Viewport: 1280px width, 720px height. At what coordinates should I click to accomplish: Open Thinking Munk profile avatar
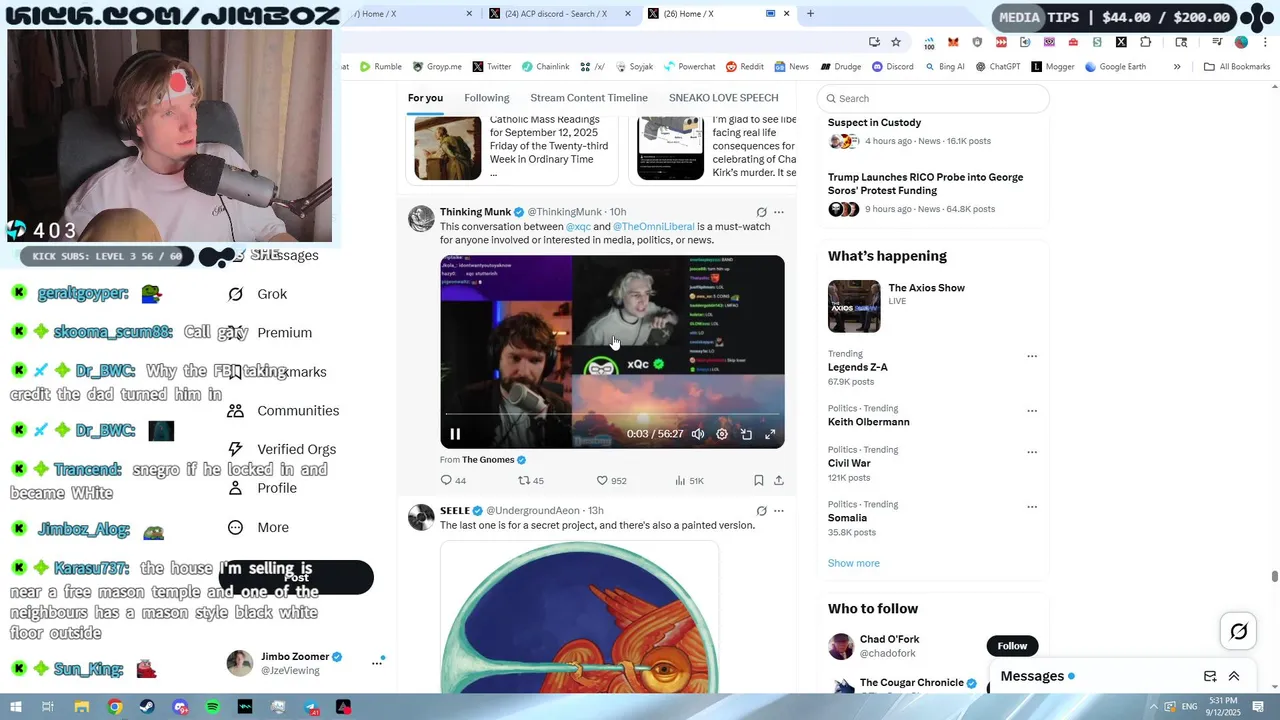[x=421, y=219]
